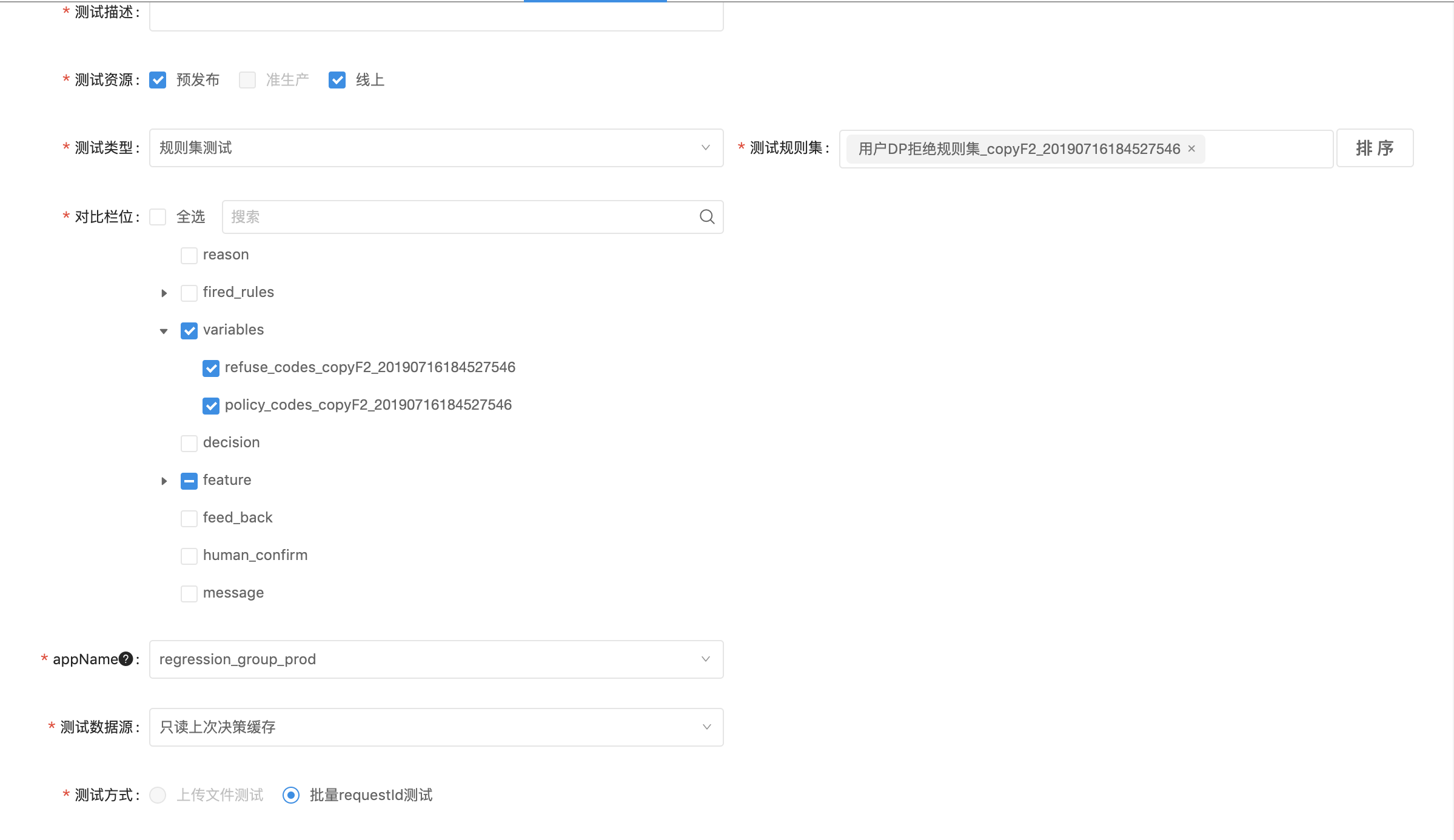This screenshot has width=1454, height=840.
Task: Click the 全选 label text
Action: tap(190, 217)
